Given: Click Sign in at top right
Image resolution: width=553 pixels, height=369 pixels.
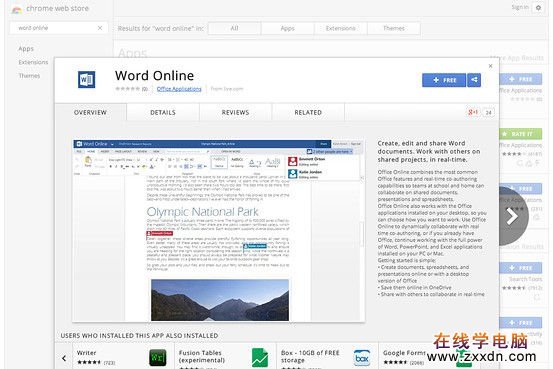Looking at the screenshot, I should click(520, 7).
